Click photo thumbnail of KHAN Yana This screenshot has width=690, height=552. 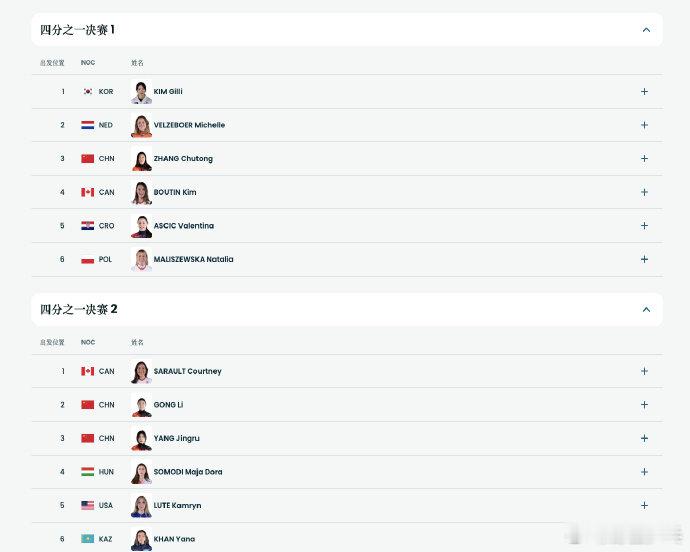click(141, 539)
